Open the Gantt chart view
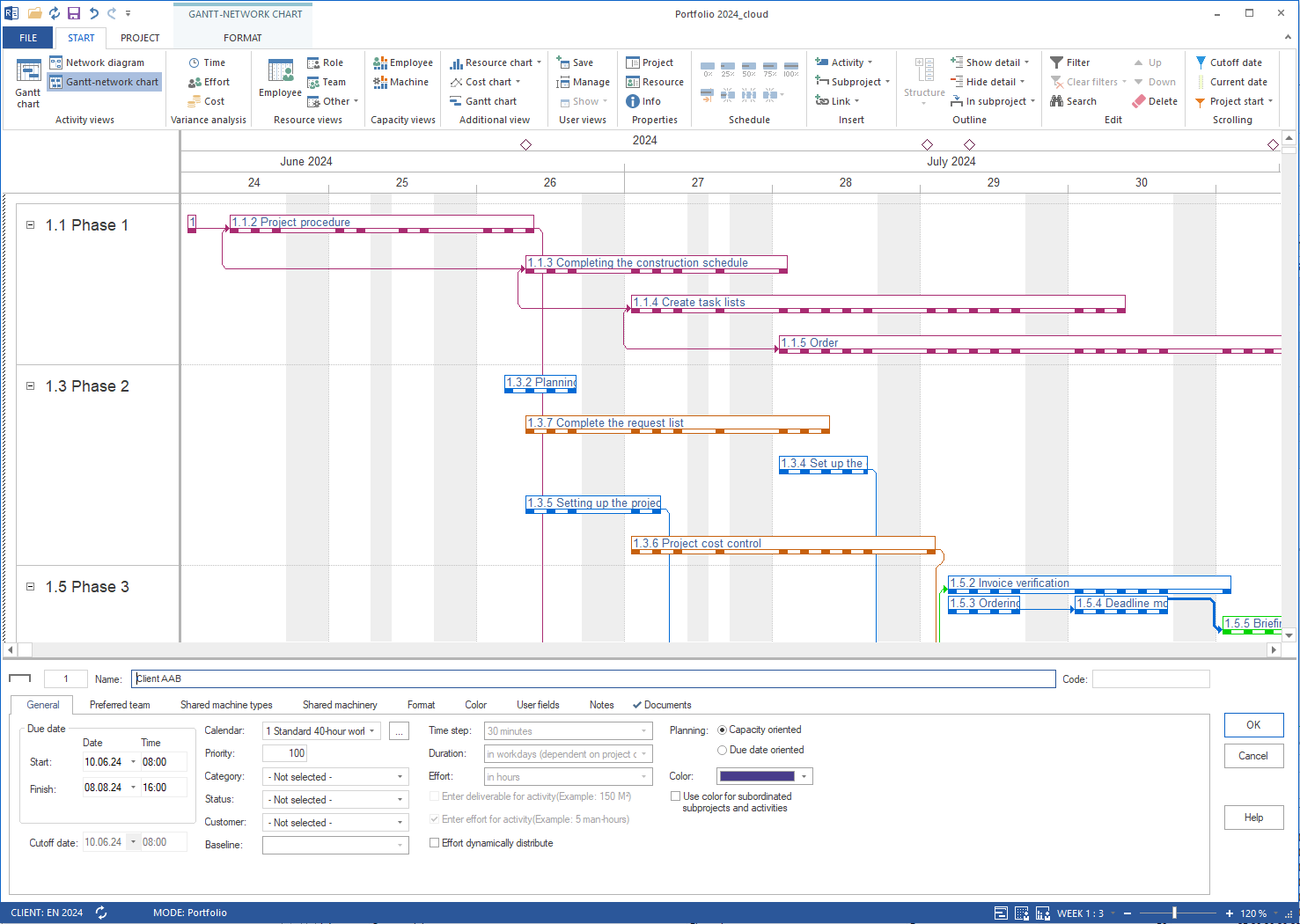Screen dimensions: 1300x924 [x=28, y=84]
